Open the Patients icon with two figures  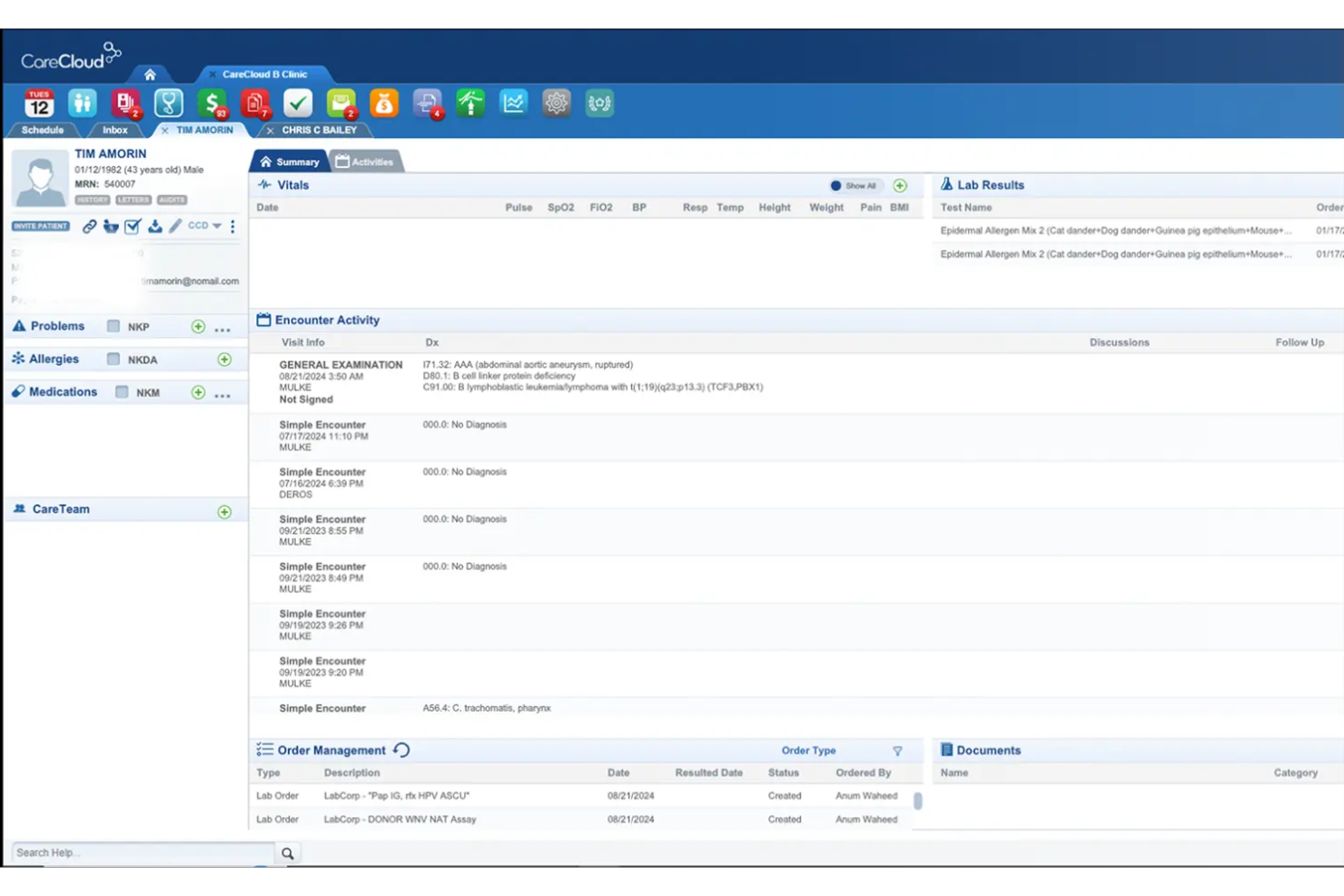(83, 103)
